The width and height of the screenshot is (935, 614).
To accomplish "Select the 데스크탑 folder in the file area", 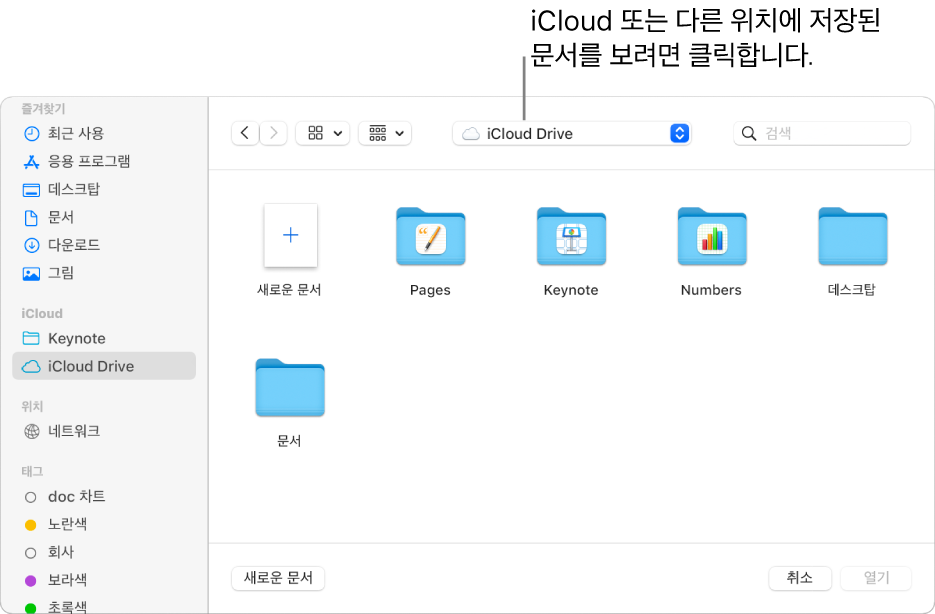I will (x=853, y=236).
